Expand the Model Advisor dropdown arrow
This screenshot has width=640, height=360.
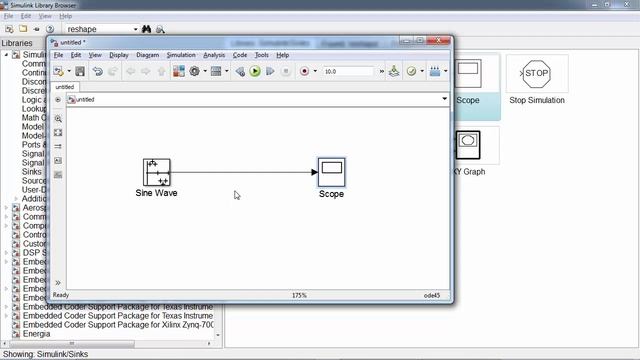coord(422,71)
